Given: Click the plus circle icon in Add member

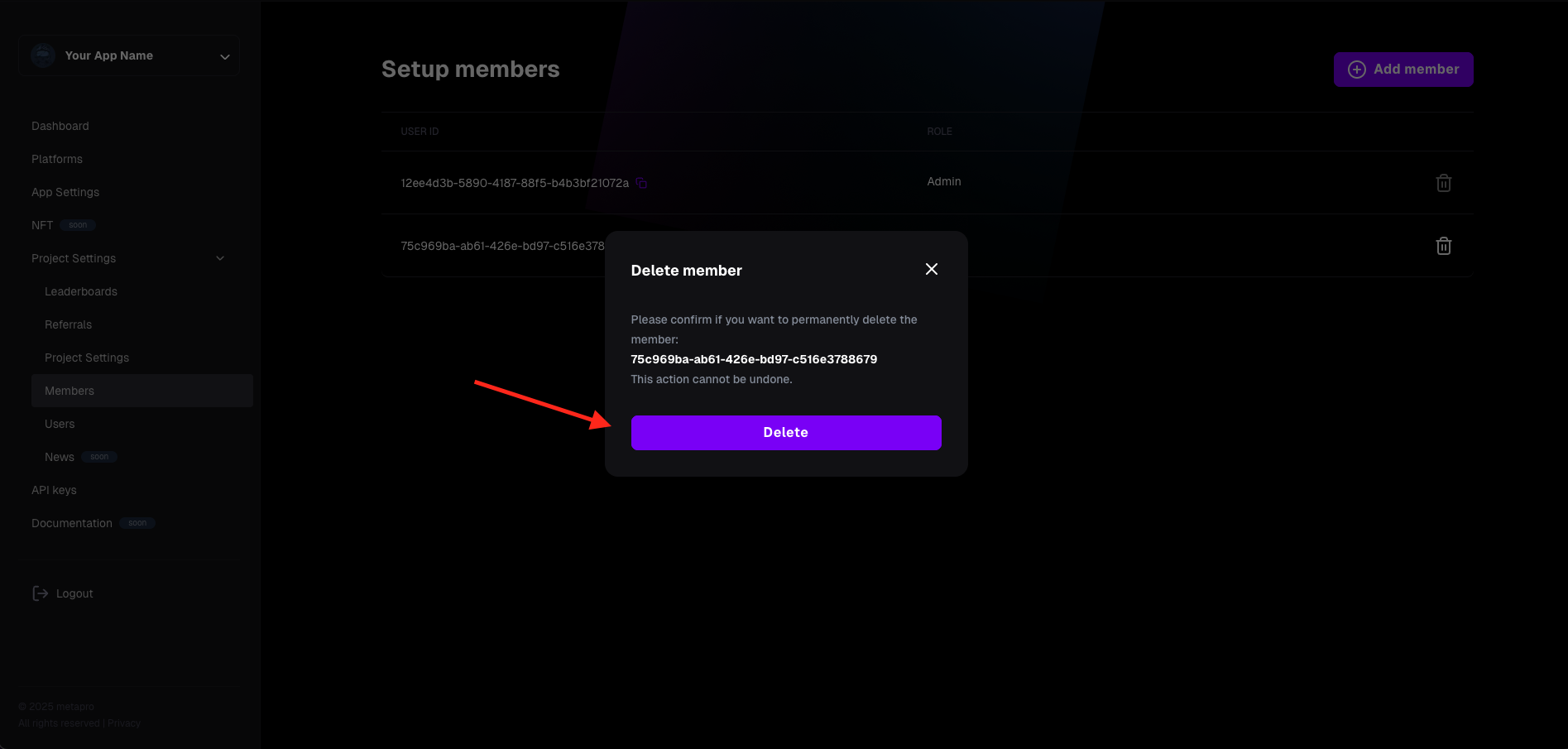Looking at the screenshot, I should coord(1356,70).
